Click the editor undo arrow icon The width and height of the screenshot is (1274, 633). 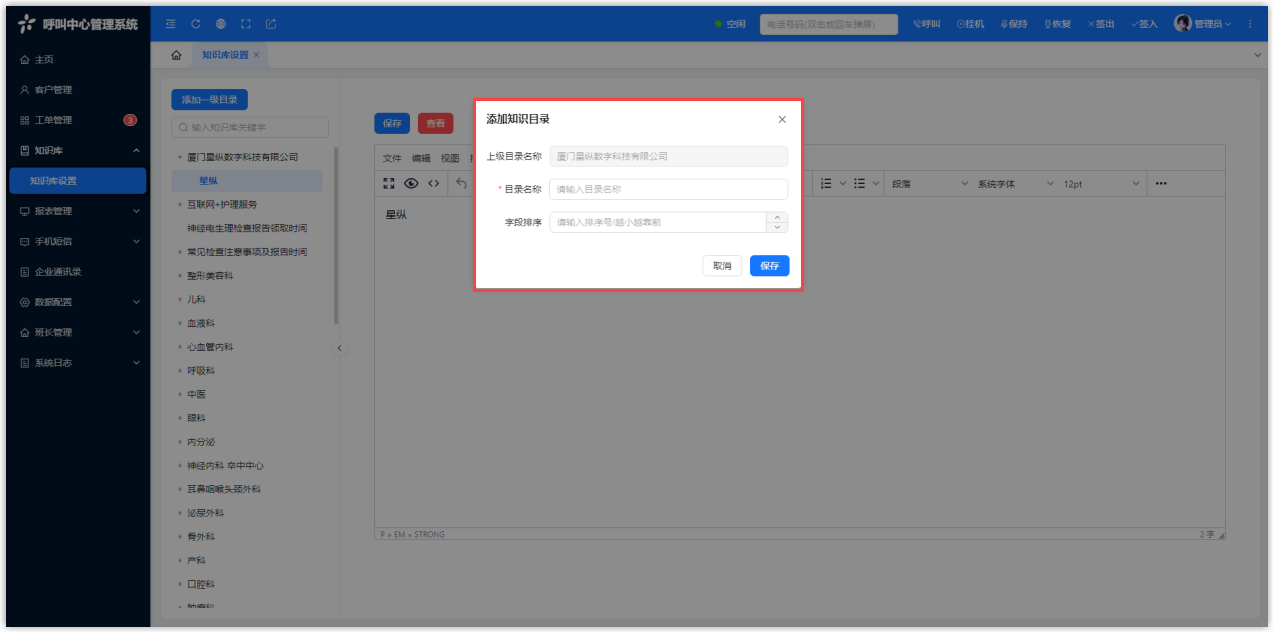(461, 183)
